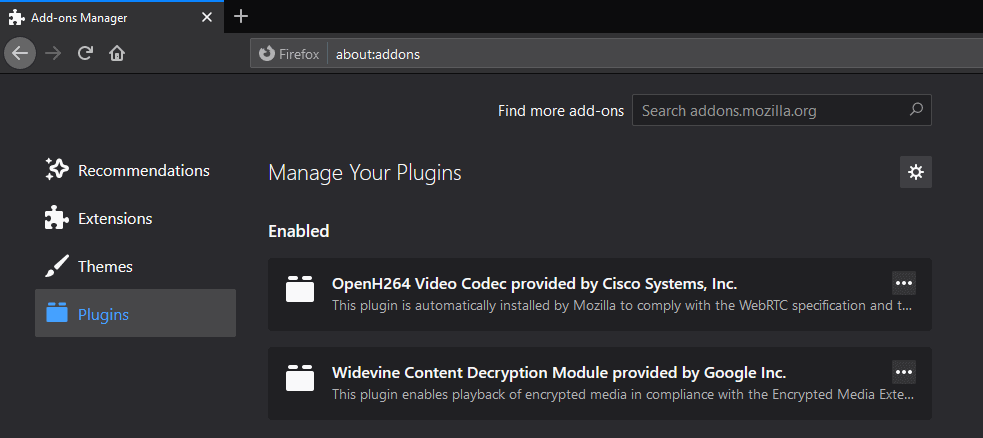Click the search magnifier icon in add-ons search

pyautogui.click(x=916, y=110)
